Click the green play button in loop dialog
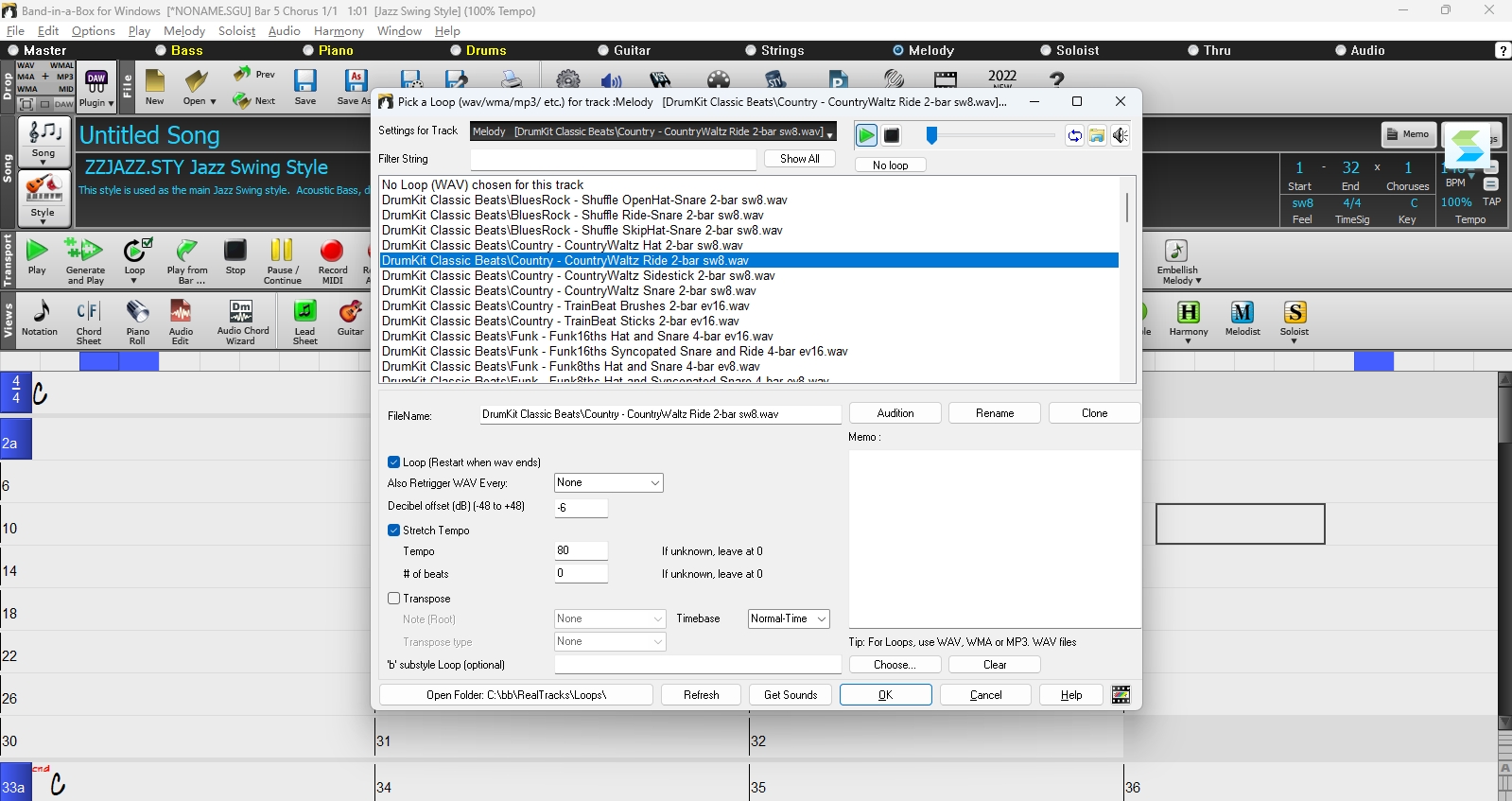The width and height of the screenshot is (1512, 801). [x=866, y=135]
